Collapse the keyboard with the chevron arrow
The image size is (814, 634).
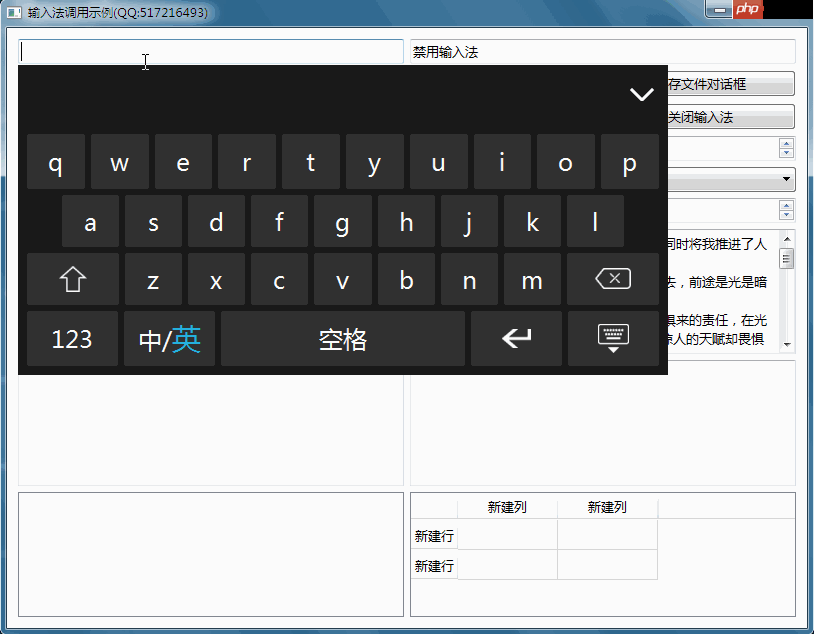641,93
